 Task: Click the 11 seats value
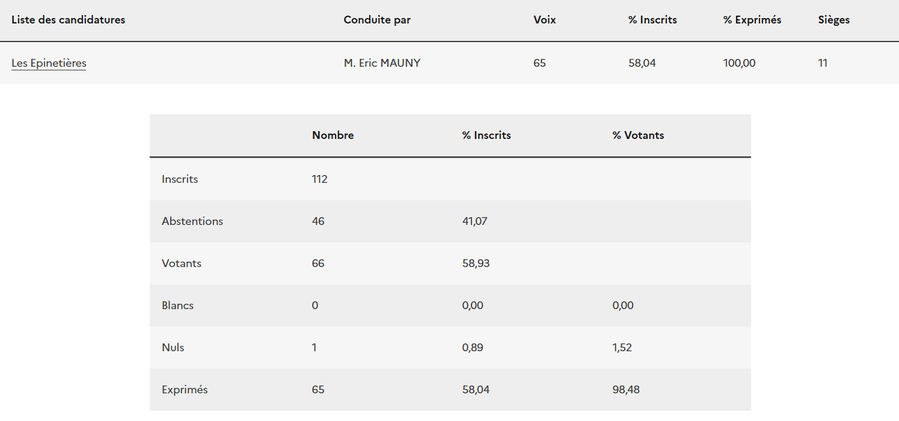[823, 63]
